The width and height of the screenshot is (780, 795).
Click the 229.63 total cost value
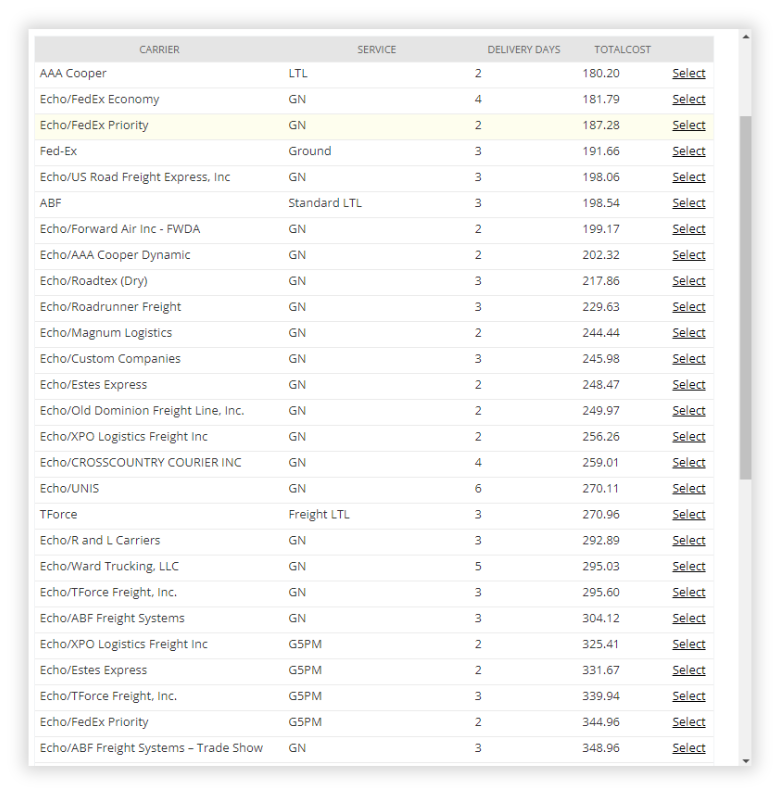coord(601,307)
